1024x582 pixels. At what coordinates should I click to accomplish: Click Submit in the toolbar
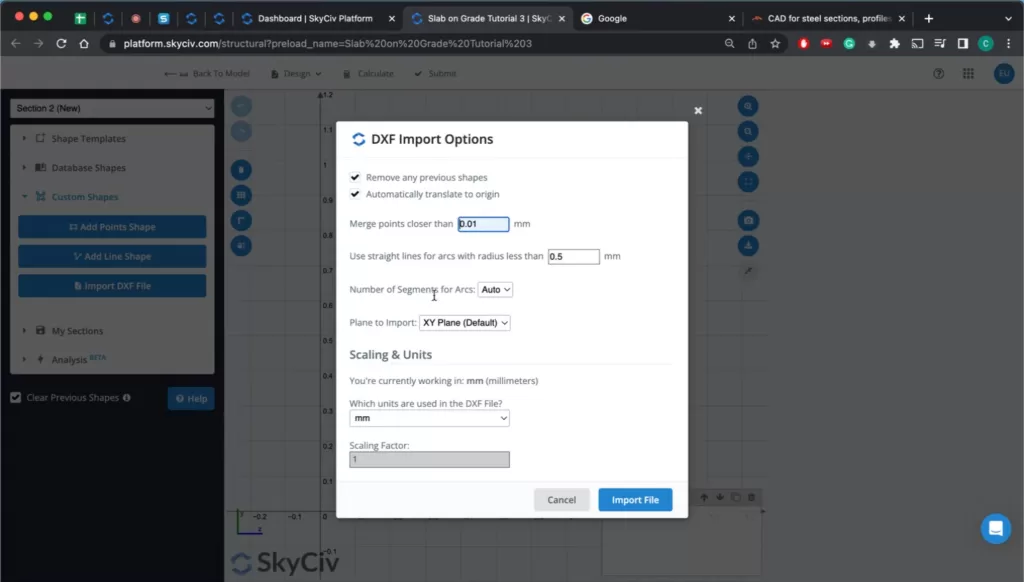coord(436,74)
